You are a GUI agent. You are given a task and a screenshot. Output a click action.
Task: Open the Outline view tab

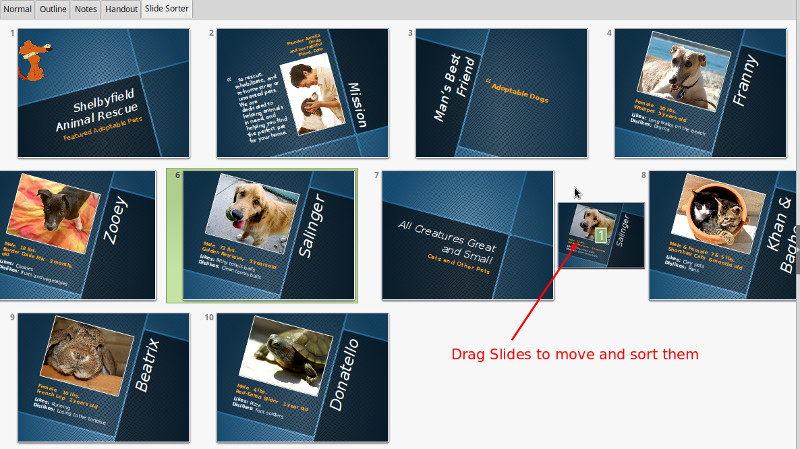(51, 8)
